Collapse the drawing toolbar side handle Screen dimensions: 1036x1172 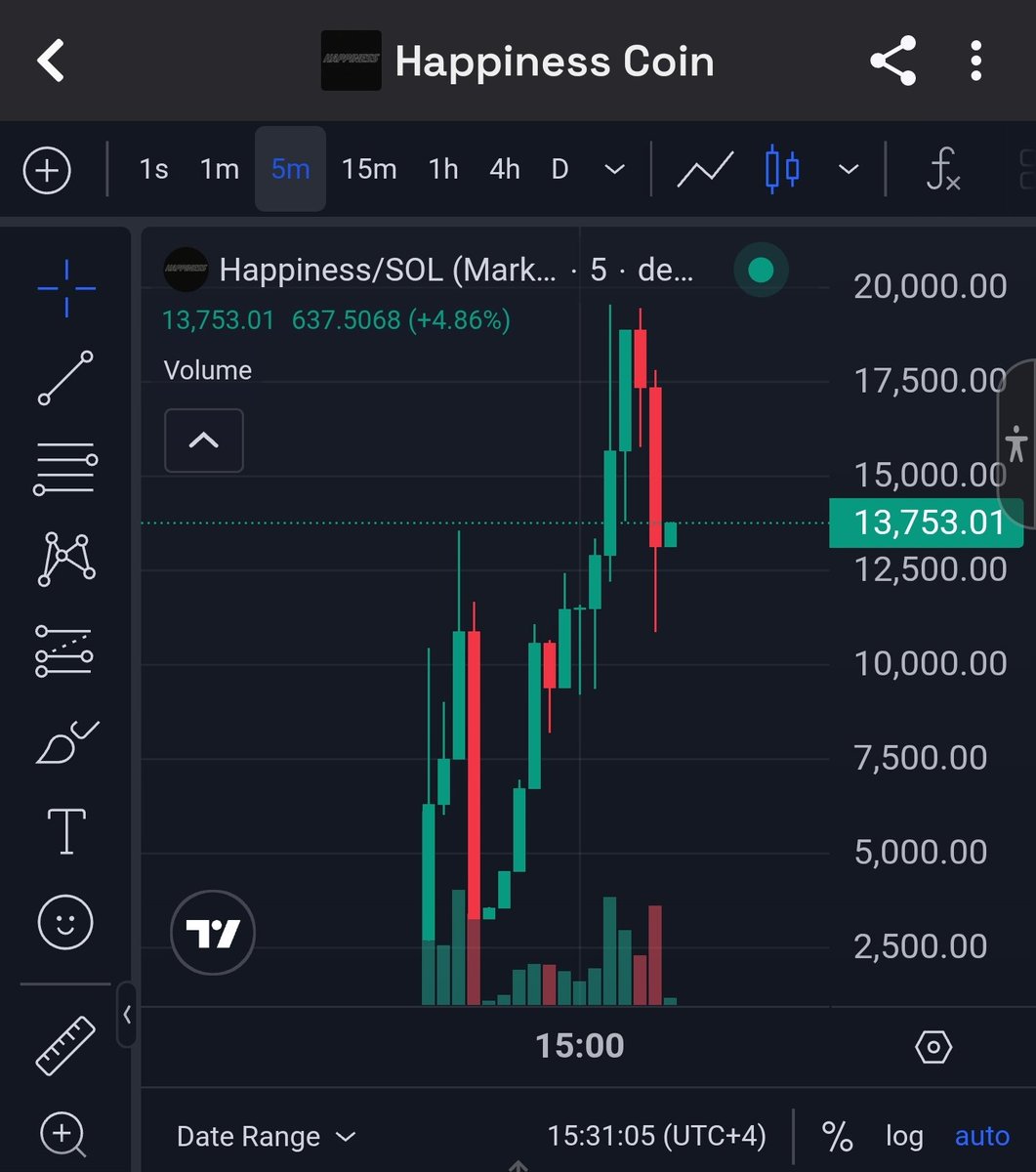click(127, 1015)
